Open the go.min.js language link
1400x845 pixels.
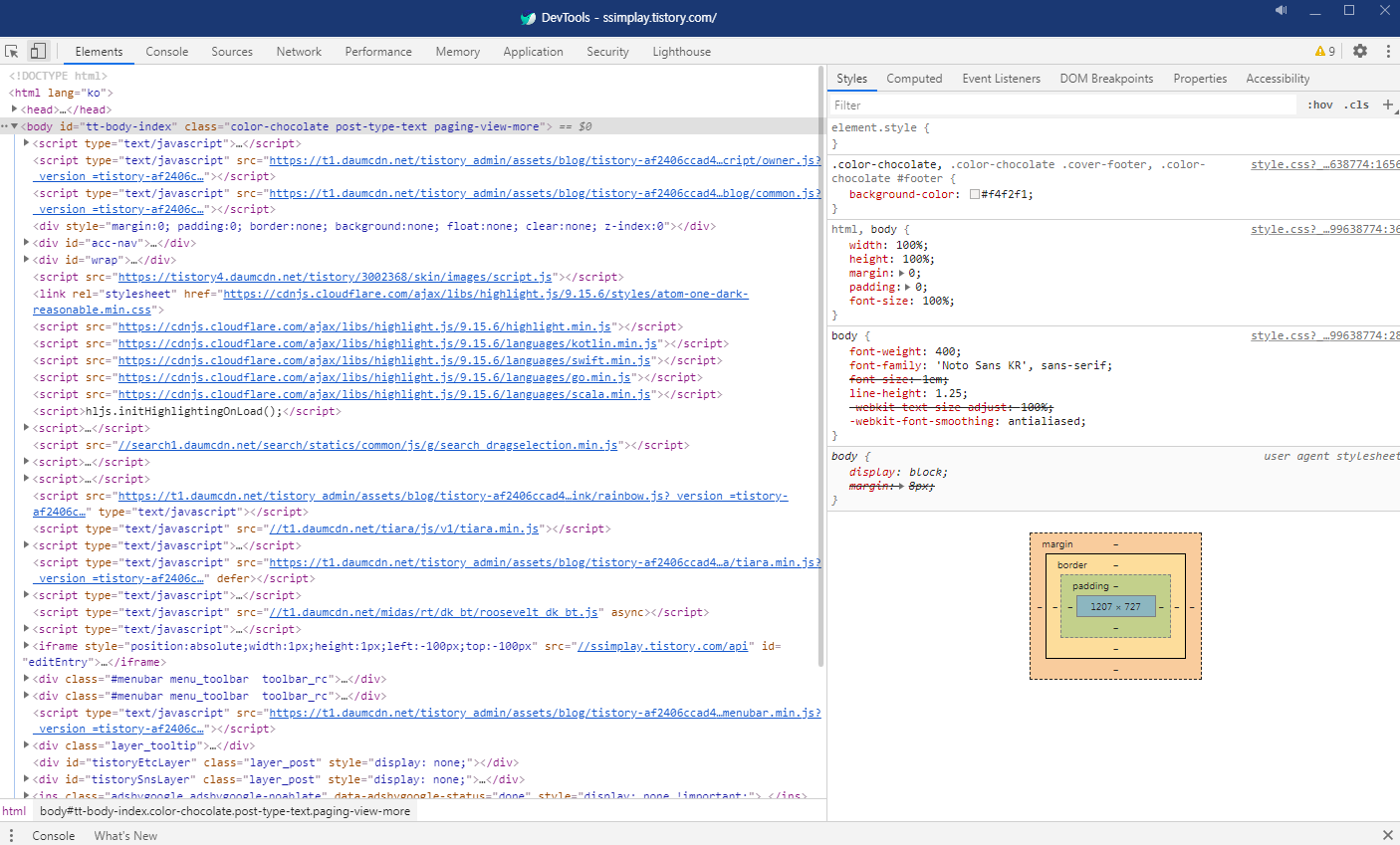(374, 377)
